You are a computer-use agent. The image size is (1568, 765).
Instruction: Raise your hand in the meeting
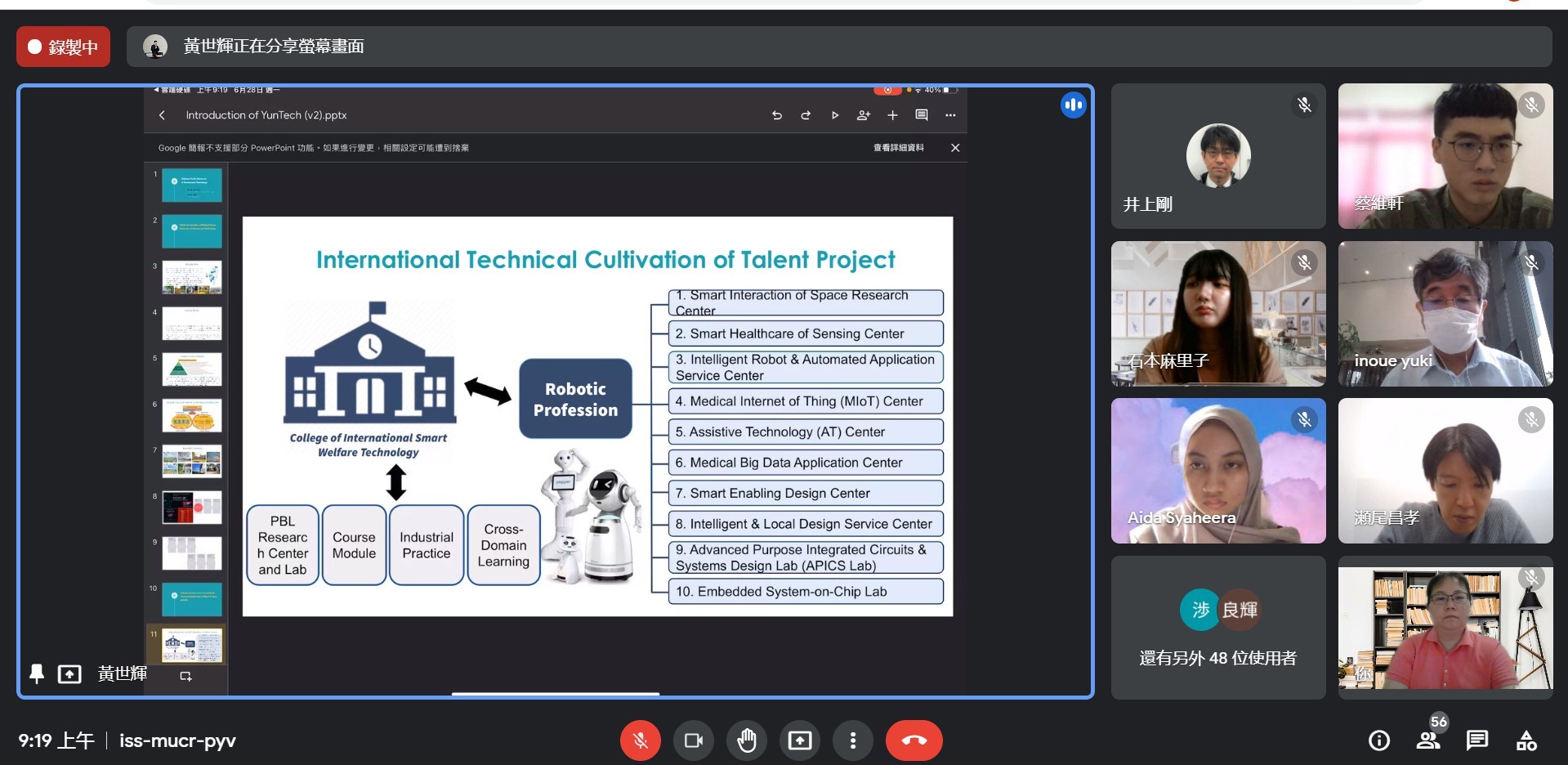coord(747,740)
